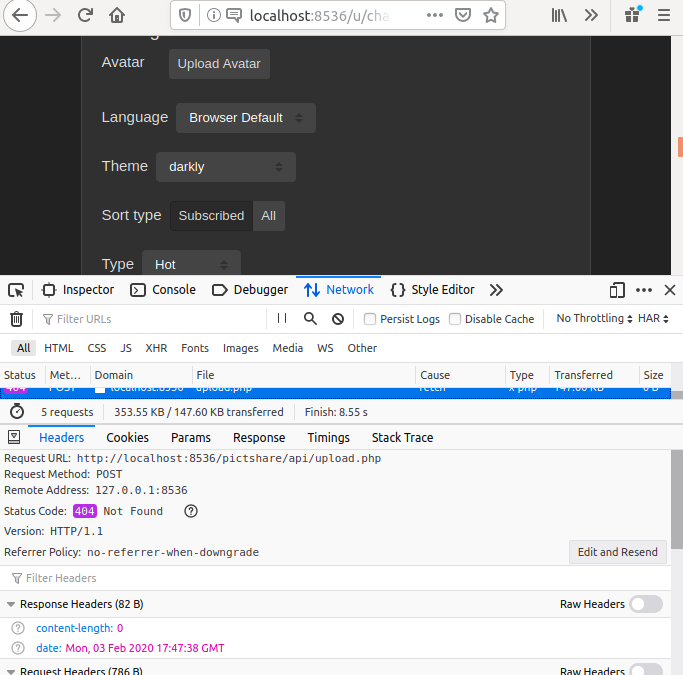Toggle the network details pane icon

click(14, 437)
